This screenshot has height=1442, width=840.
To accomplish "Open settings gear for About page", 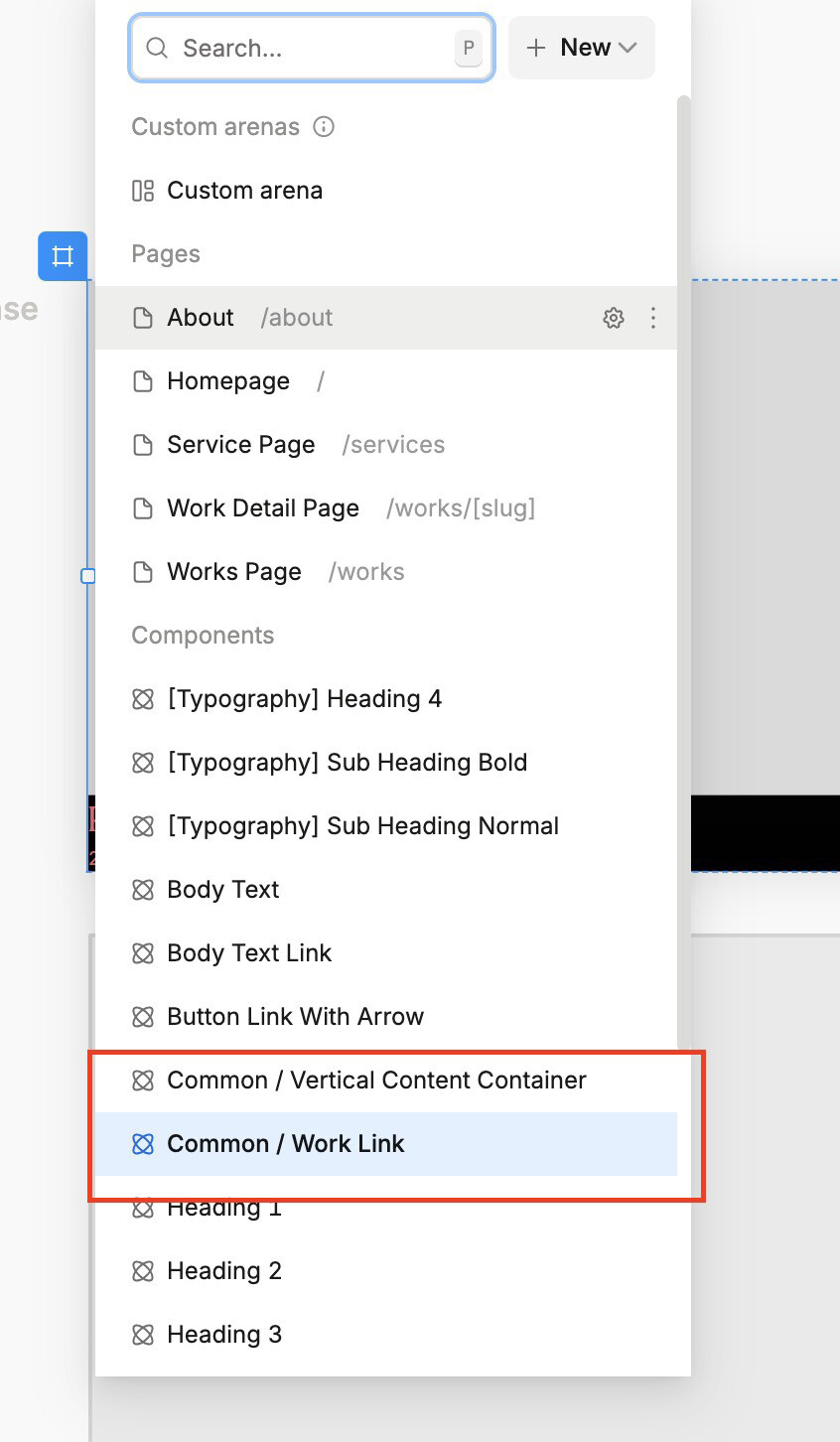I will tap(614, 318).
